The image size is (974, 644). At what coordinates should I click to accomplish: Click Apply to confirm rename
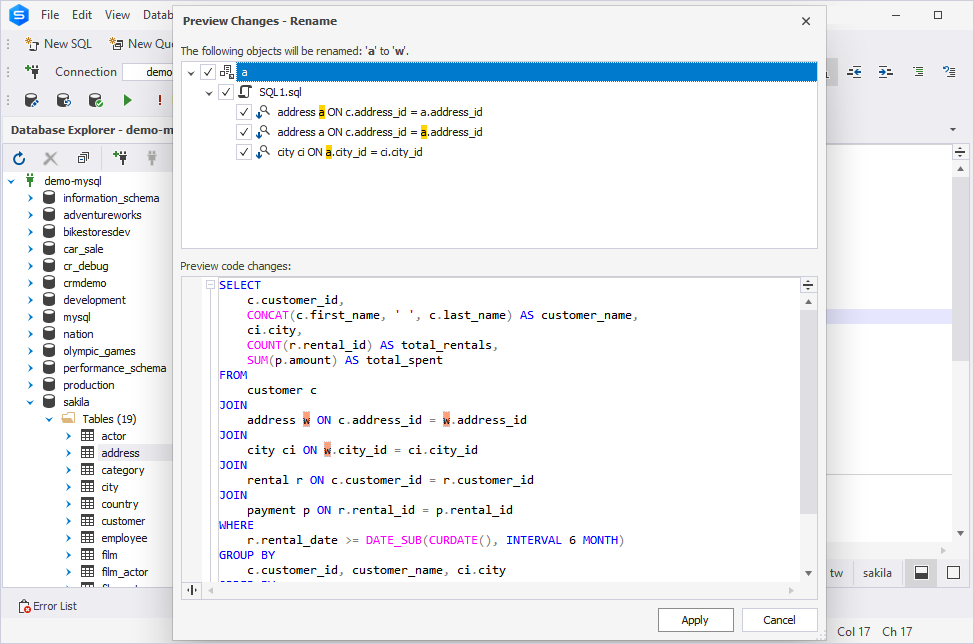click(695, 620)
